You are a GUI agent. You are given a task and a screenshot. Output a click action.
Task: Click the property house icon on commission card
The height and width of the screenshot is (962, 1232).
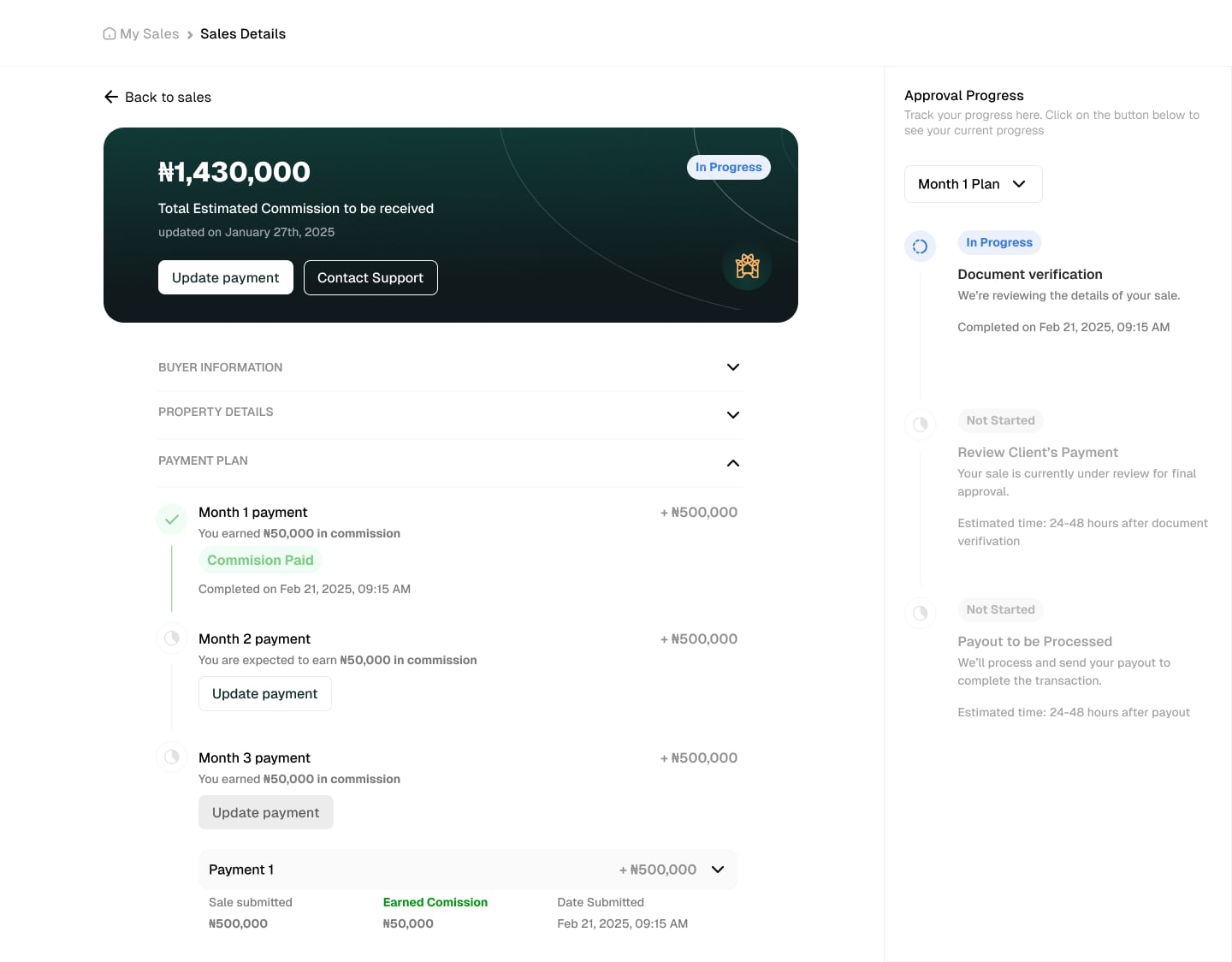[747, 265]
